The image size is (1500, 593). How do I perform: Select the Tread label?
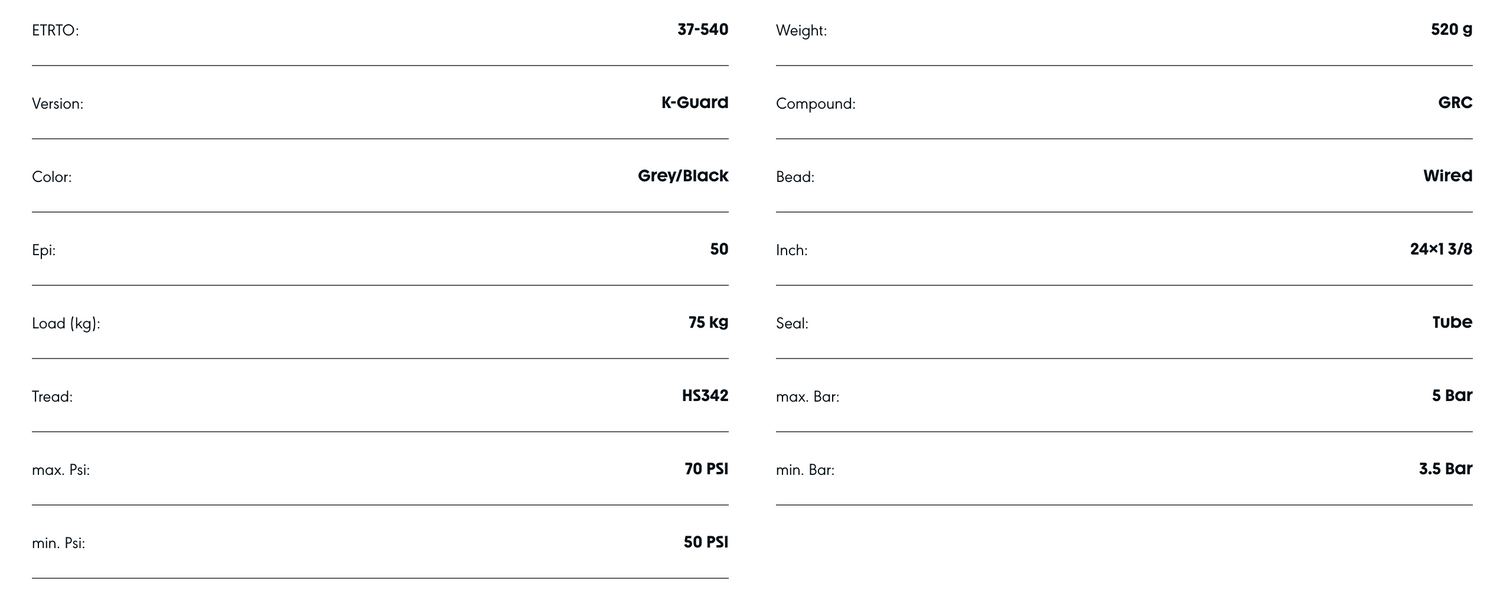[52, 397]
